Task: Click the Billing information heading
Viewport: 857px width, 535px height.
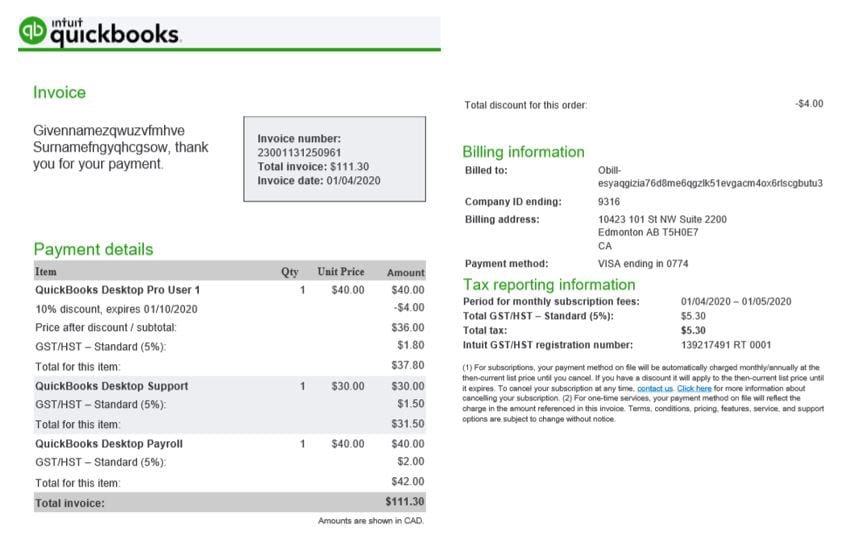Action: pos(524,152)
